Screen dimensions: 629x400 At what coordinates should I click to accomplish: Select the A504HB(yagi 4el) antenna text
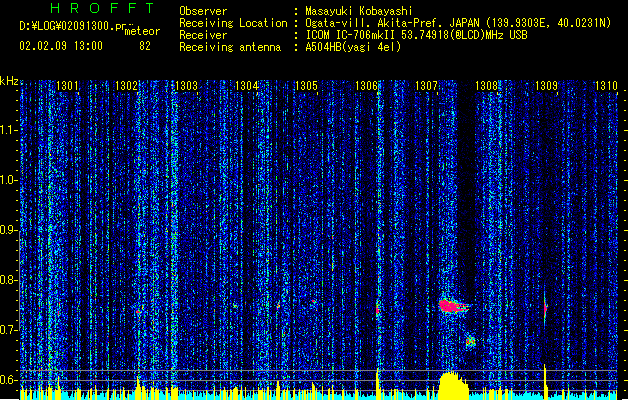click(353, 47)
